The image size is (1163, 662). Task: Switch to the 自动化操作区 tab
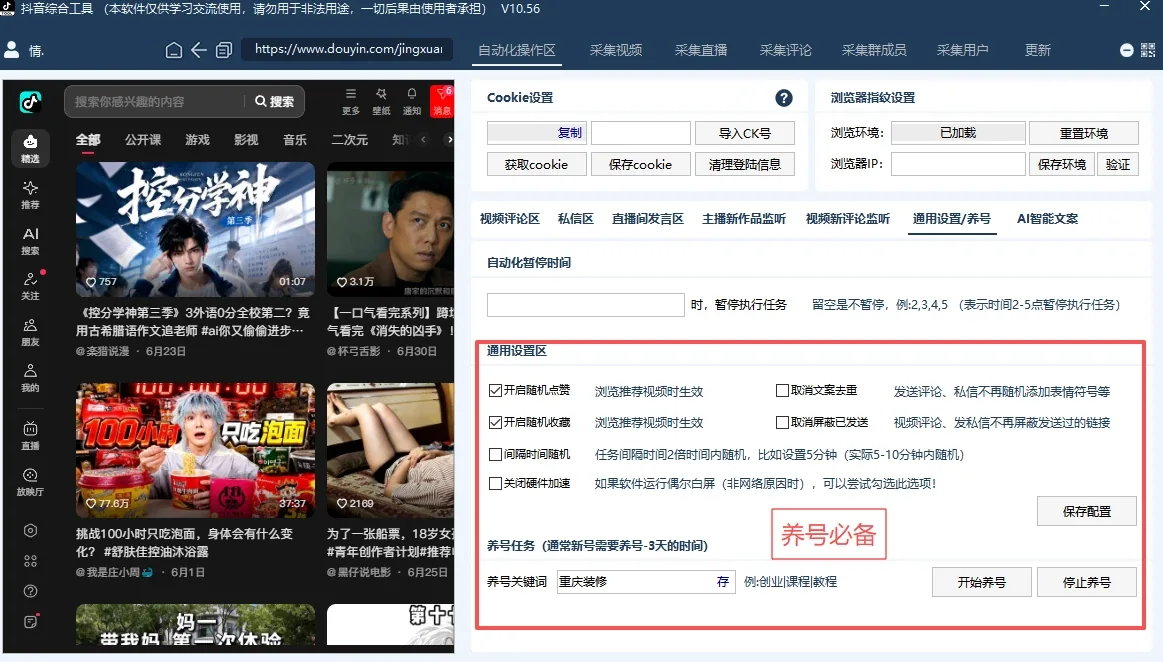(517, 50)
